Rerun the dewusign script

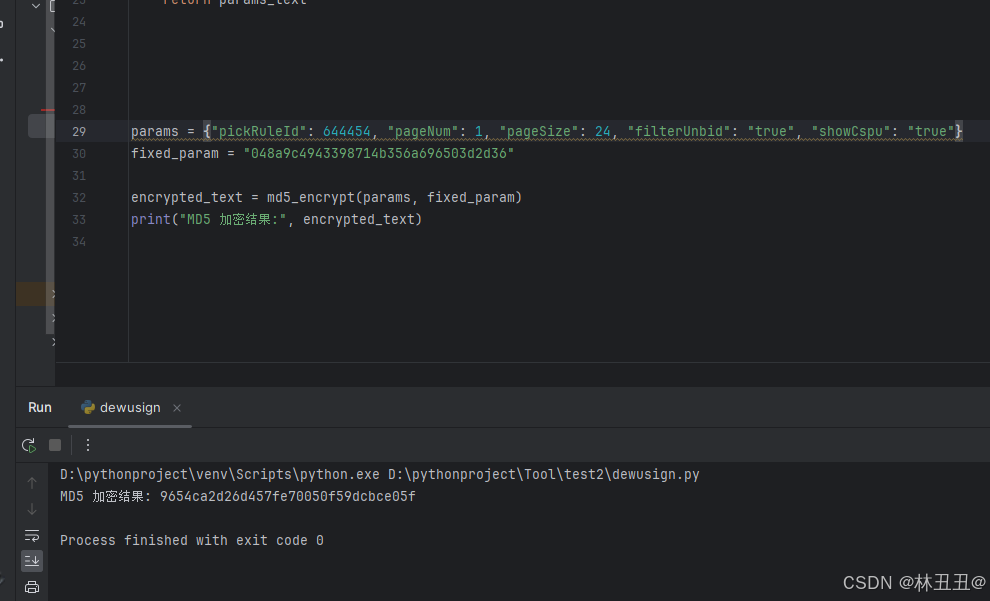[29, 446]
